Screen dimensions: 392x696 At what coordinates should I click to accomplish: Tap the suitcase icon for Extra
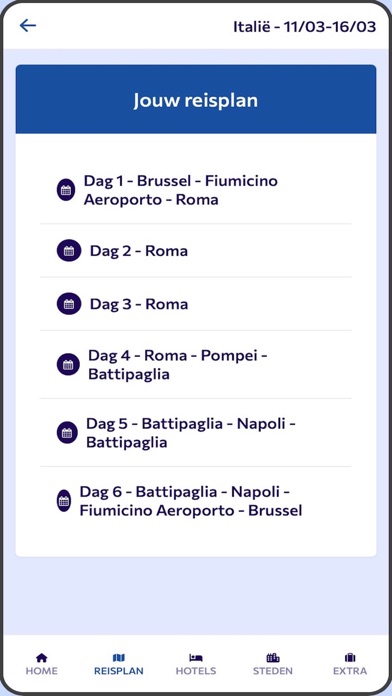click(x=350, y=658)
